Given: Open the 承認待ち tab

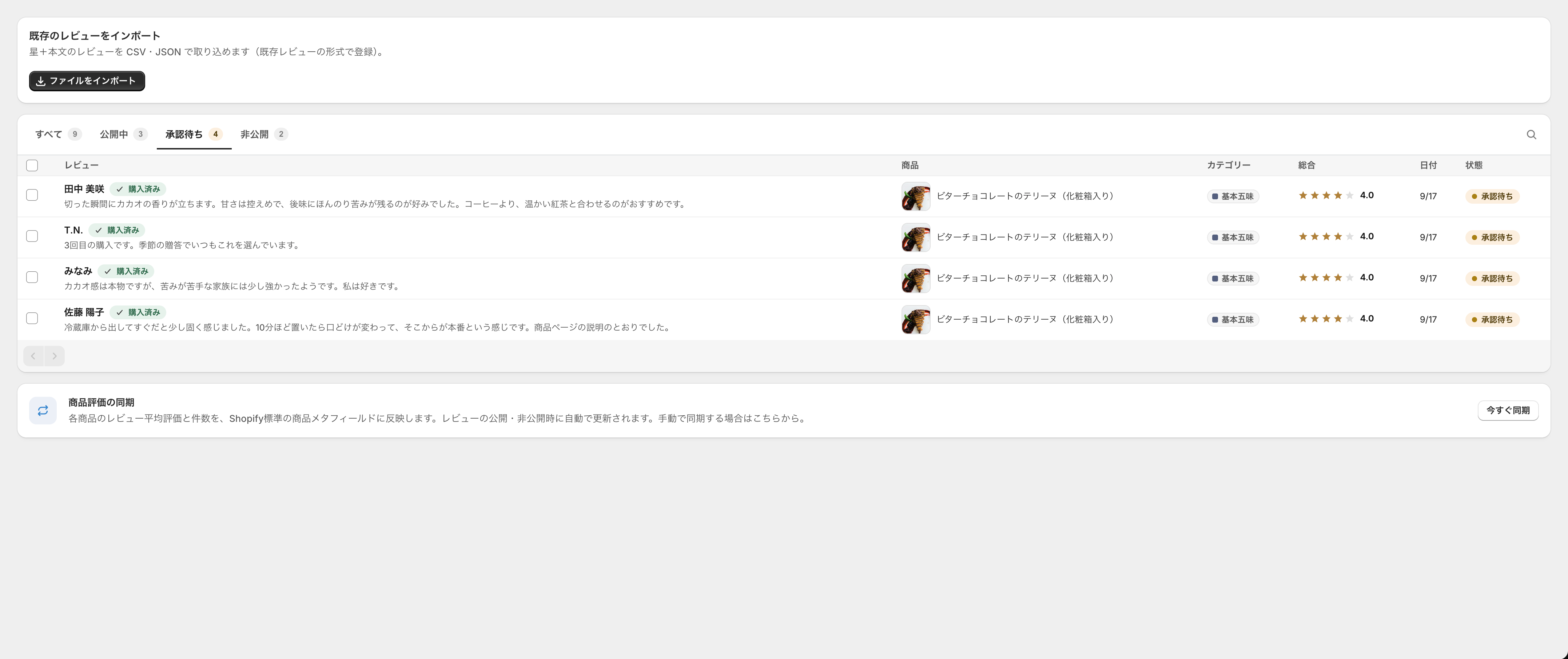Looking at the screenshot, I should click(194, 135).
